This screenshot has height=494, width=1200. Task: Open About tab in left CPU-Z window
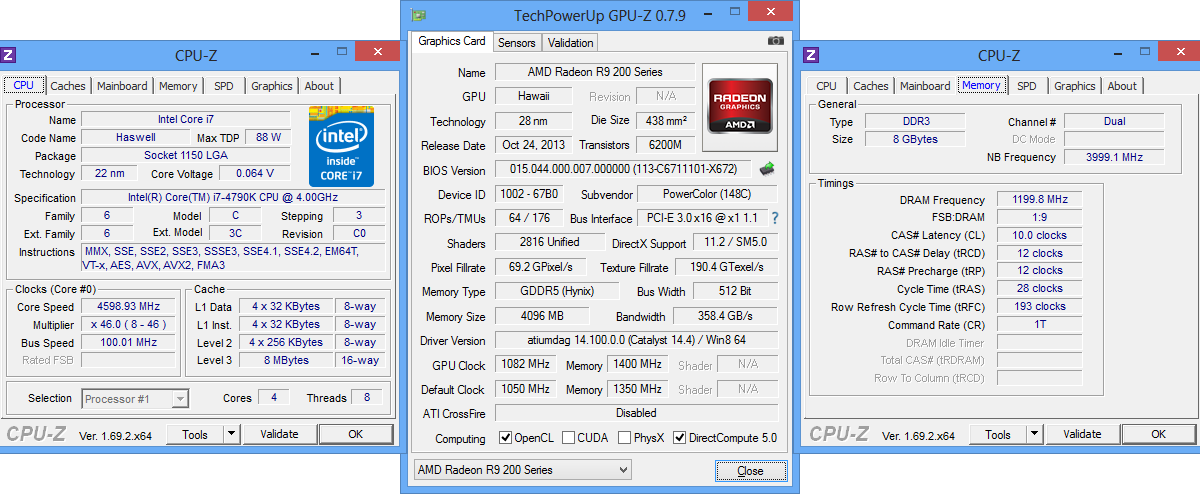click(x=320, y=86)
